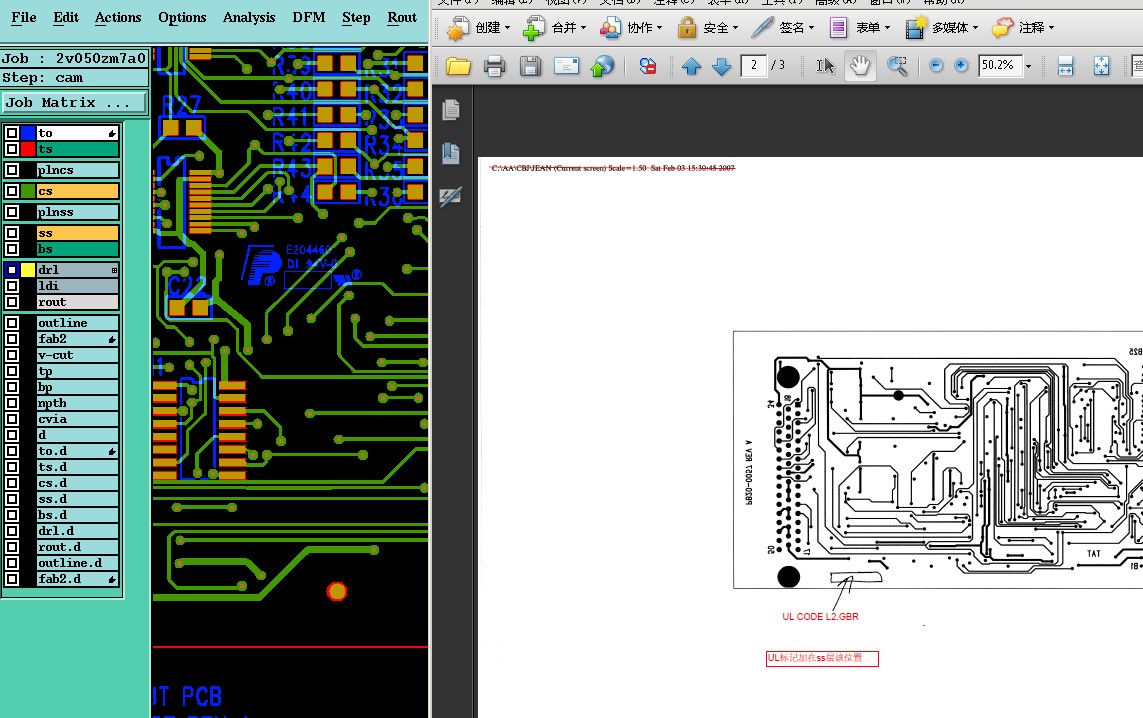Open the zoom percentage dropdown arrow

[1029, 66]
